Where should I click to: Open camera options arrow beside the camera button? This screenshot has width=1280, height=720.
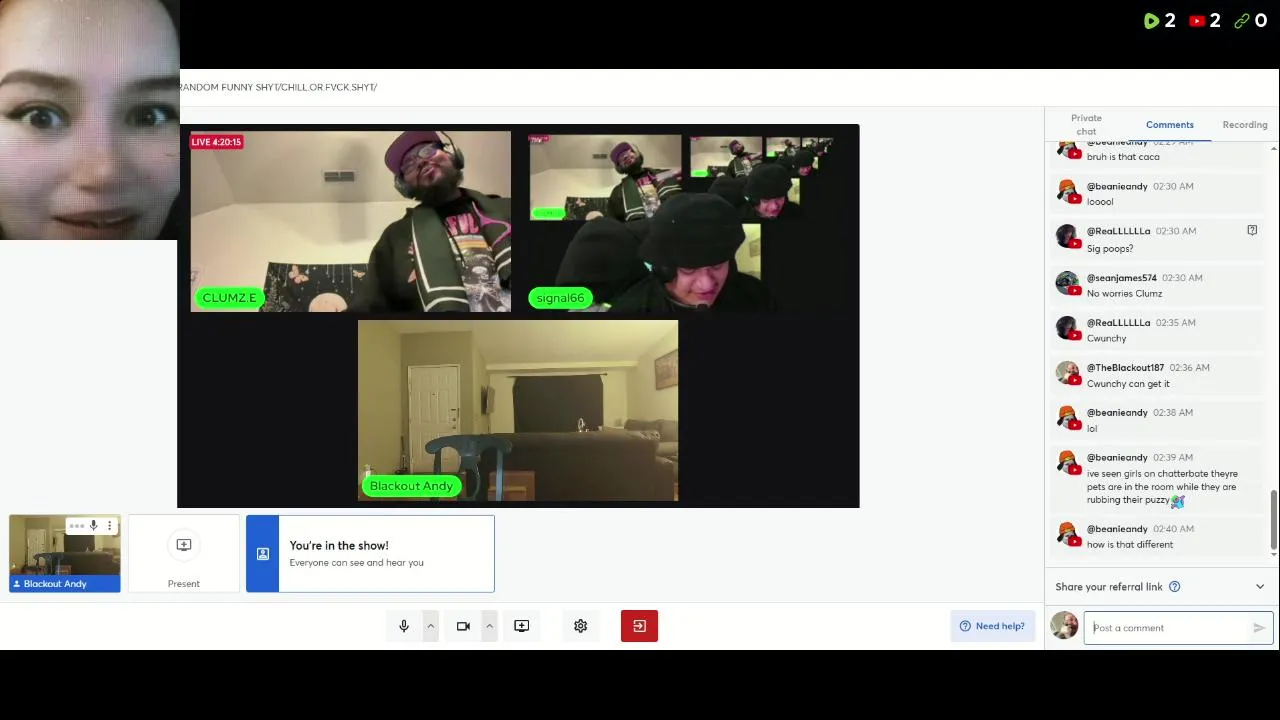tap(489, 626)
